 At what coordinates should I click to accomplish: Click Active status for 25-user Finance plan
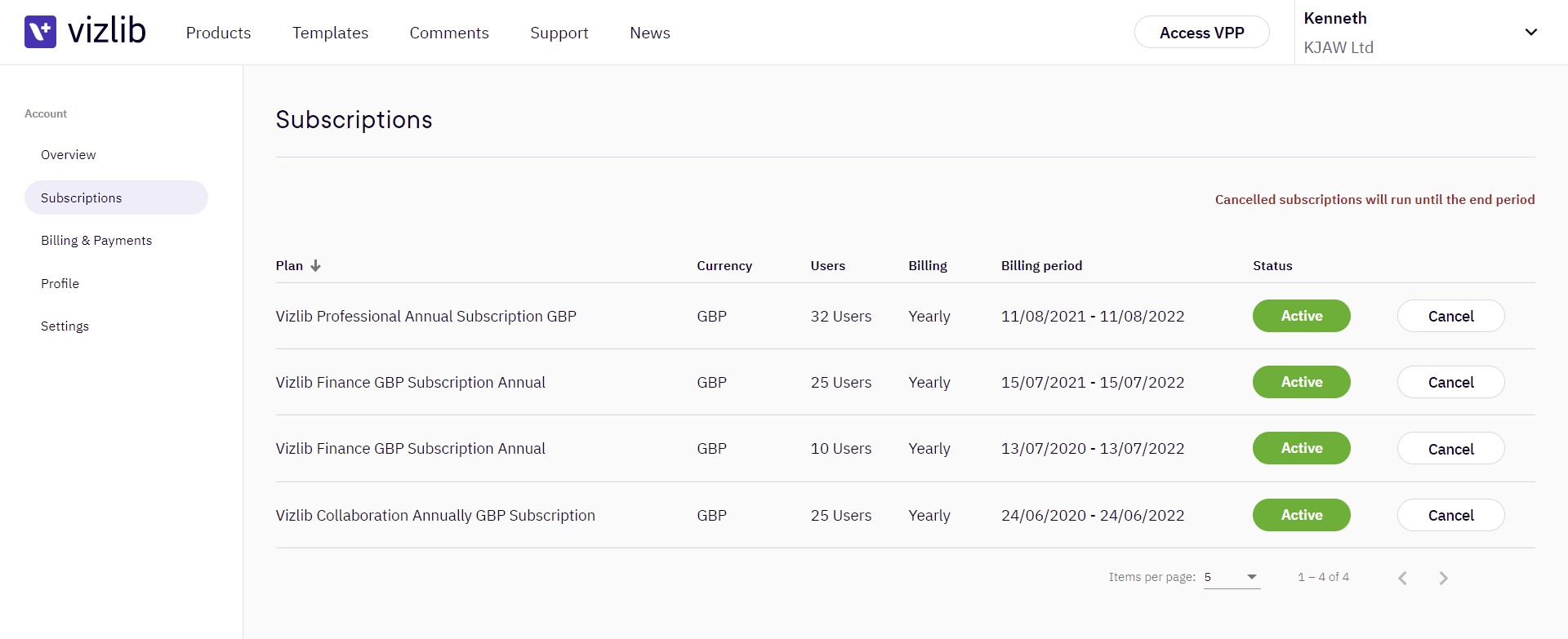(1302, 382)
